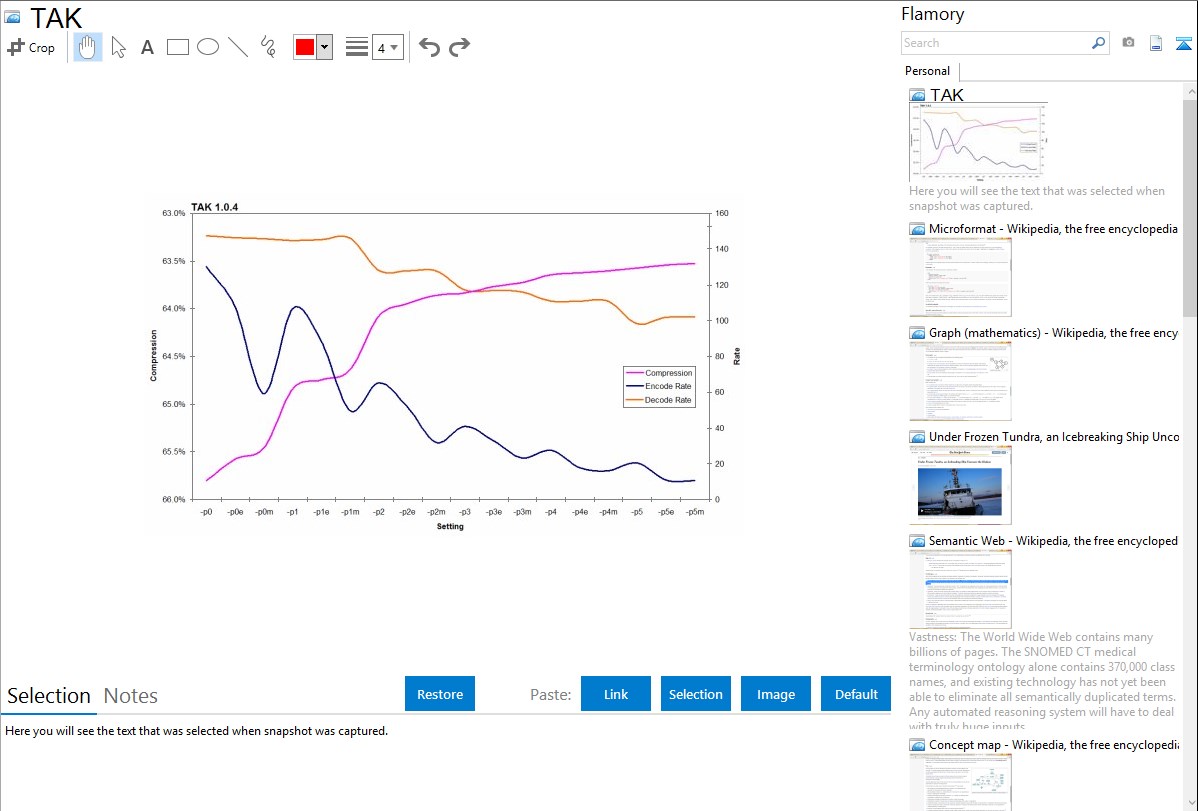Open the Concept map snapshot thumbnail

click(960, 782)
